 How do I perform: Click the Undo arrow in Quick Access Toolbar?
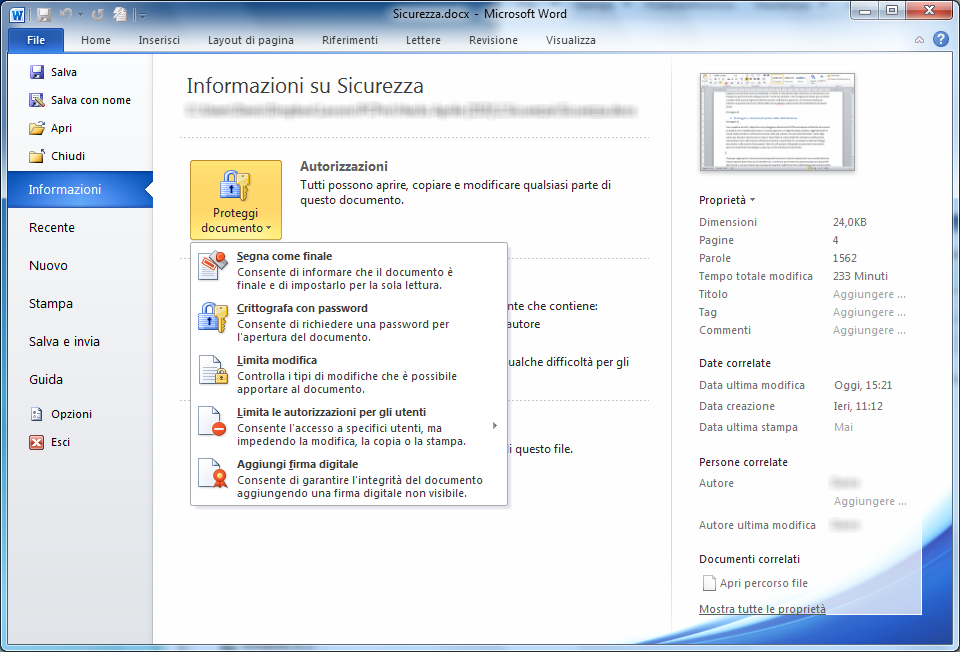point(66,14)
